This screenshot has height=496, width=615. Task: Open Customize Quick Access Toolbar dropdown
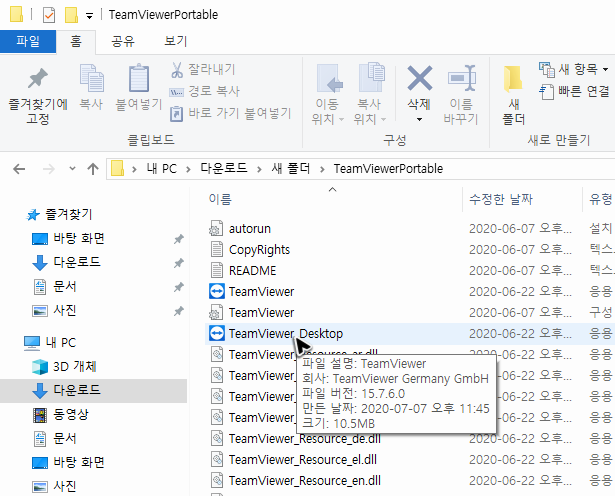[x=90, y=16]
